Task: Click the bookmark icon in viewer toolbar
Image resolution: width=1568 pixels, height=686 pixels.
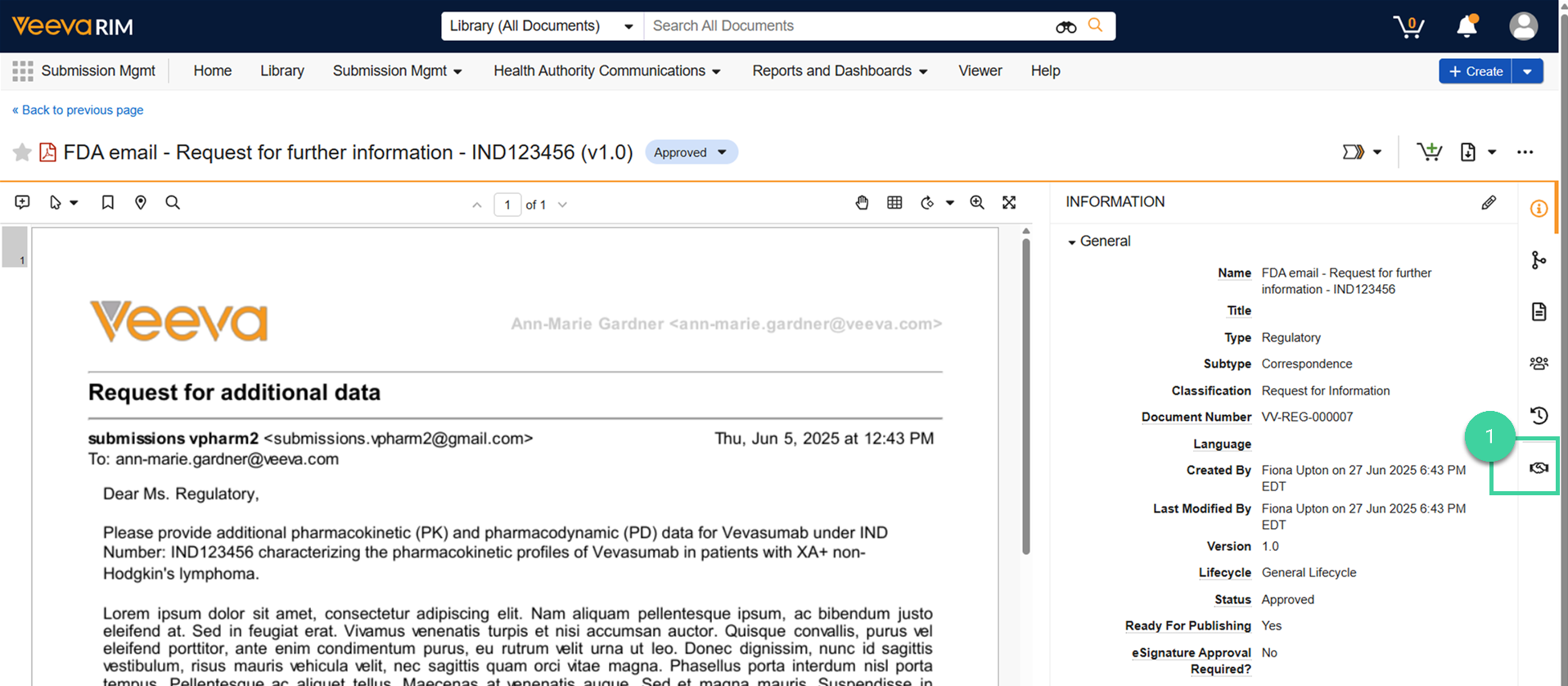Action: coord(107,202)
